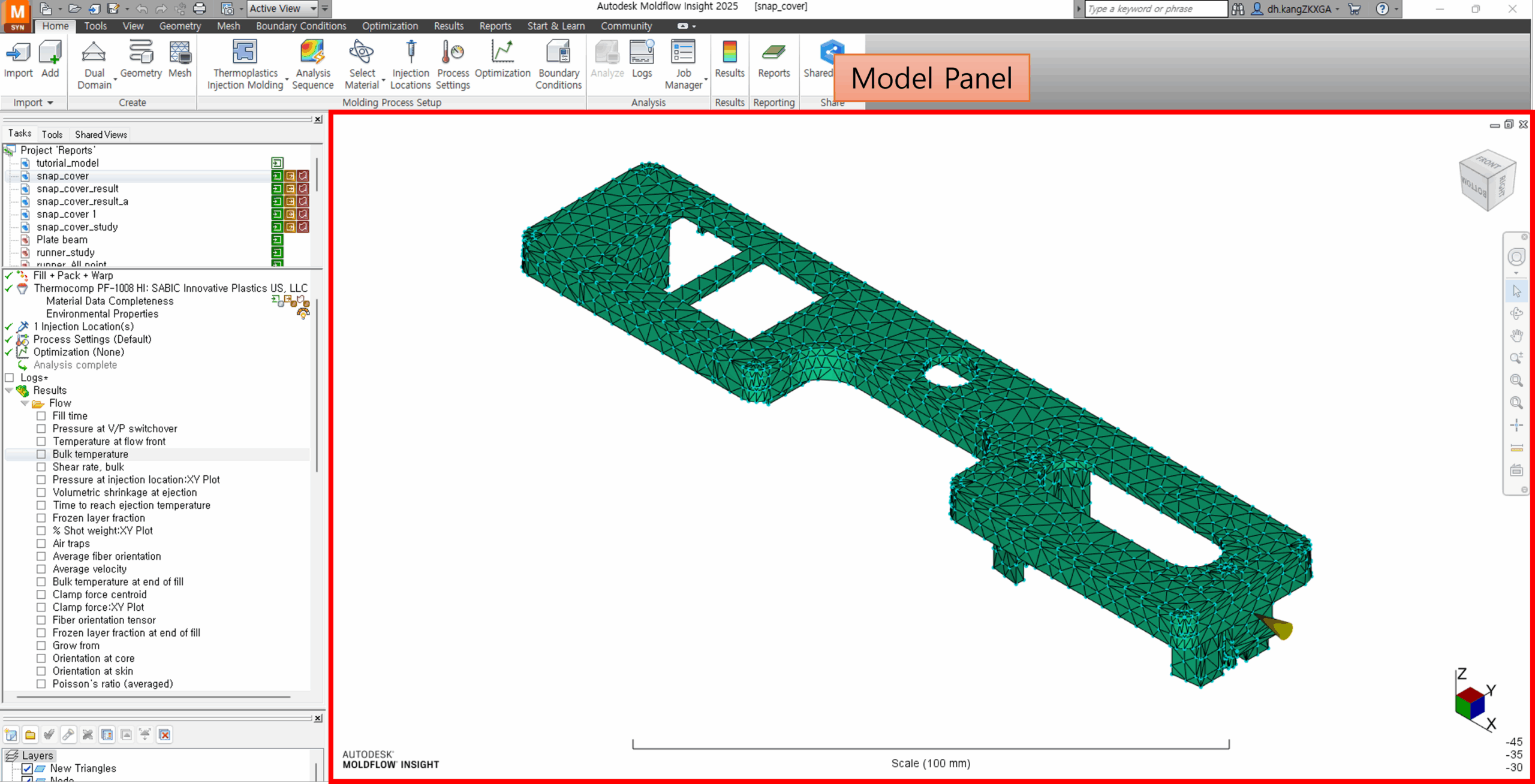Switch to the Tools ribbon tab
The width and height of the screenshot is (1535, 784).
(x=95, y=26)
